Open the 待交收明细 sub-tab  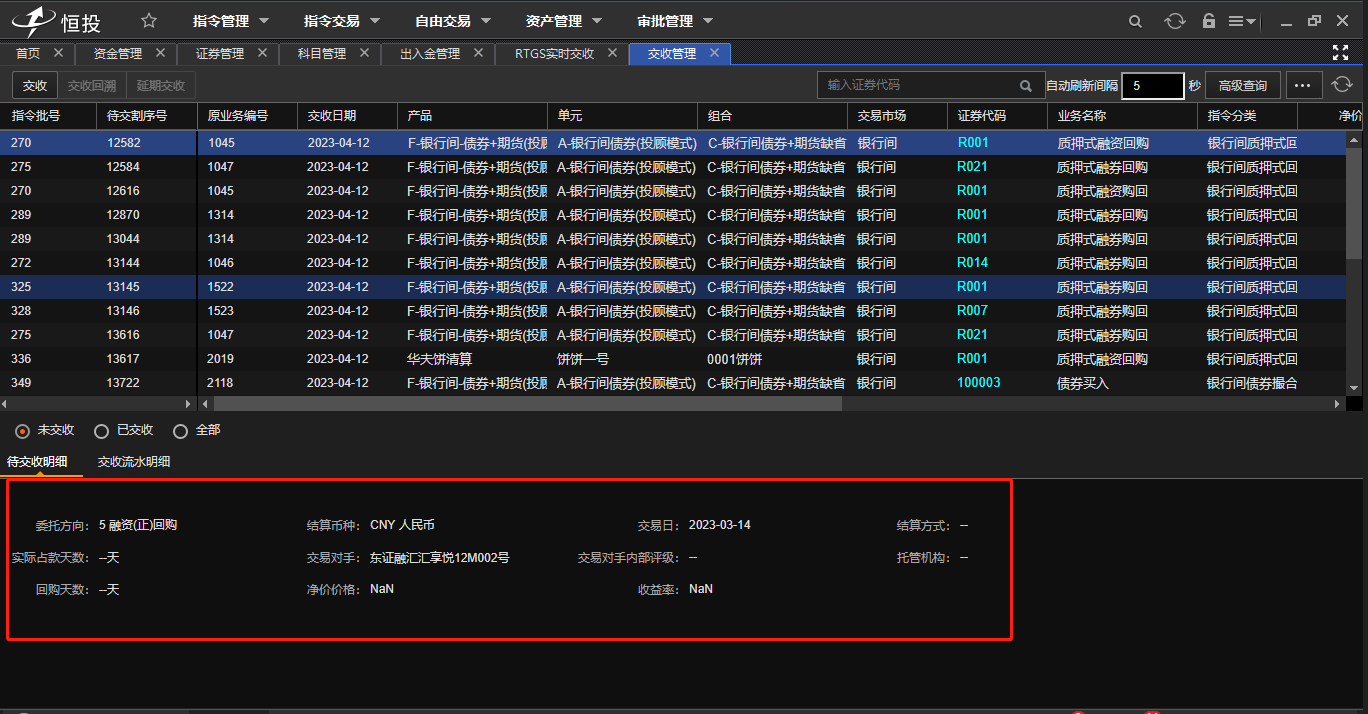37,462
